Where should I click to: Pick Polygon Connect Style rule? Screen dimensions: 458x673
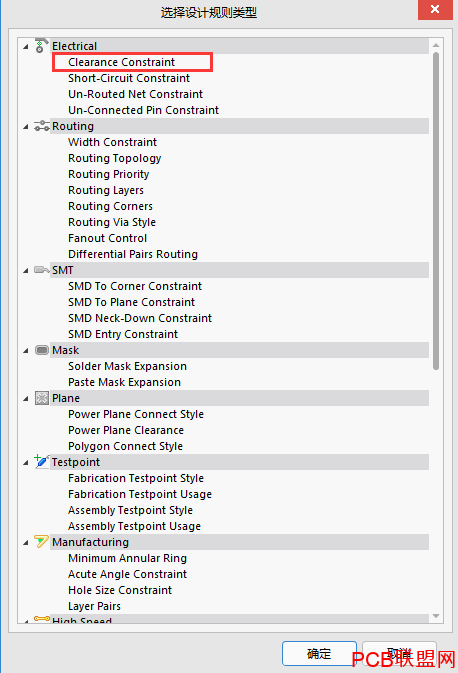point(125,446)
